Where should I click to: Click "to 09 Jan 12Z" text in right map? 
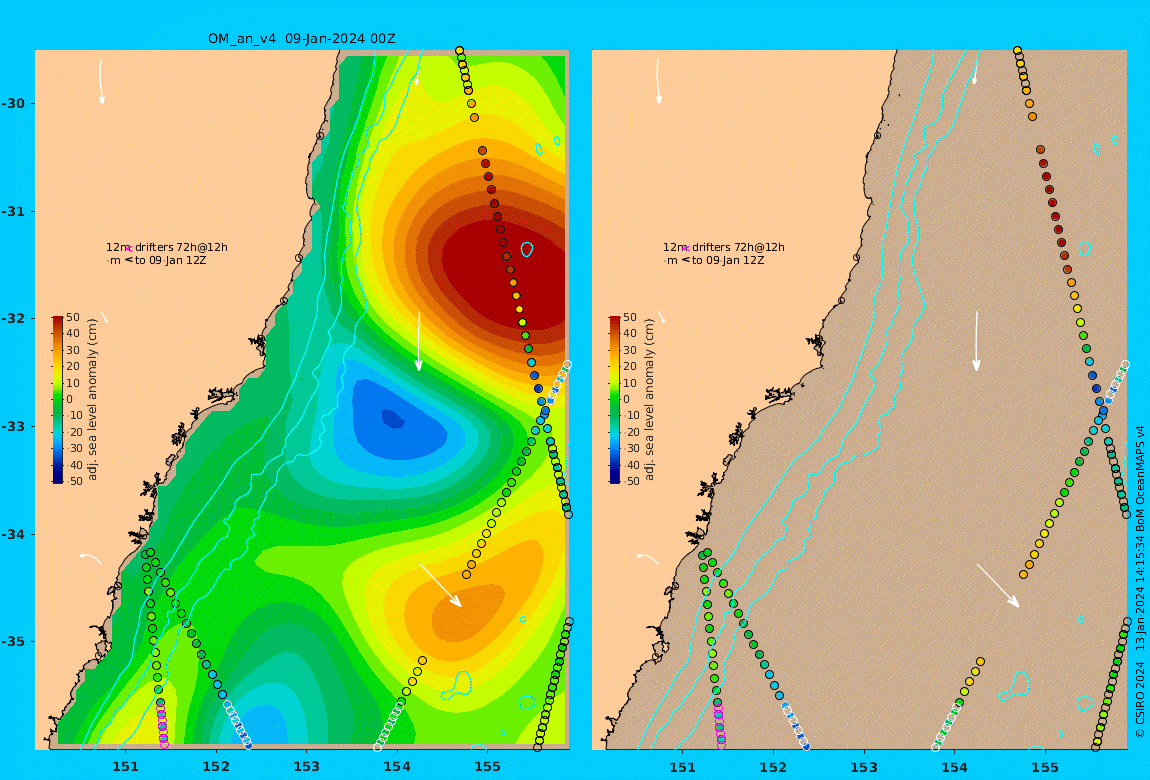click(728, 260)
